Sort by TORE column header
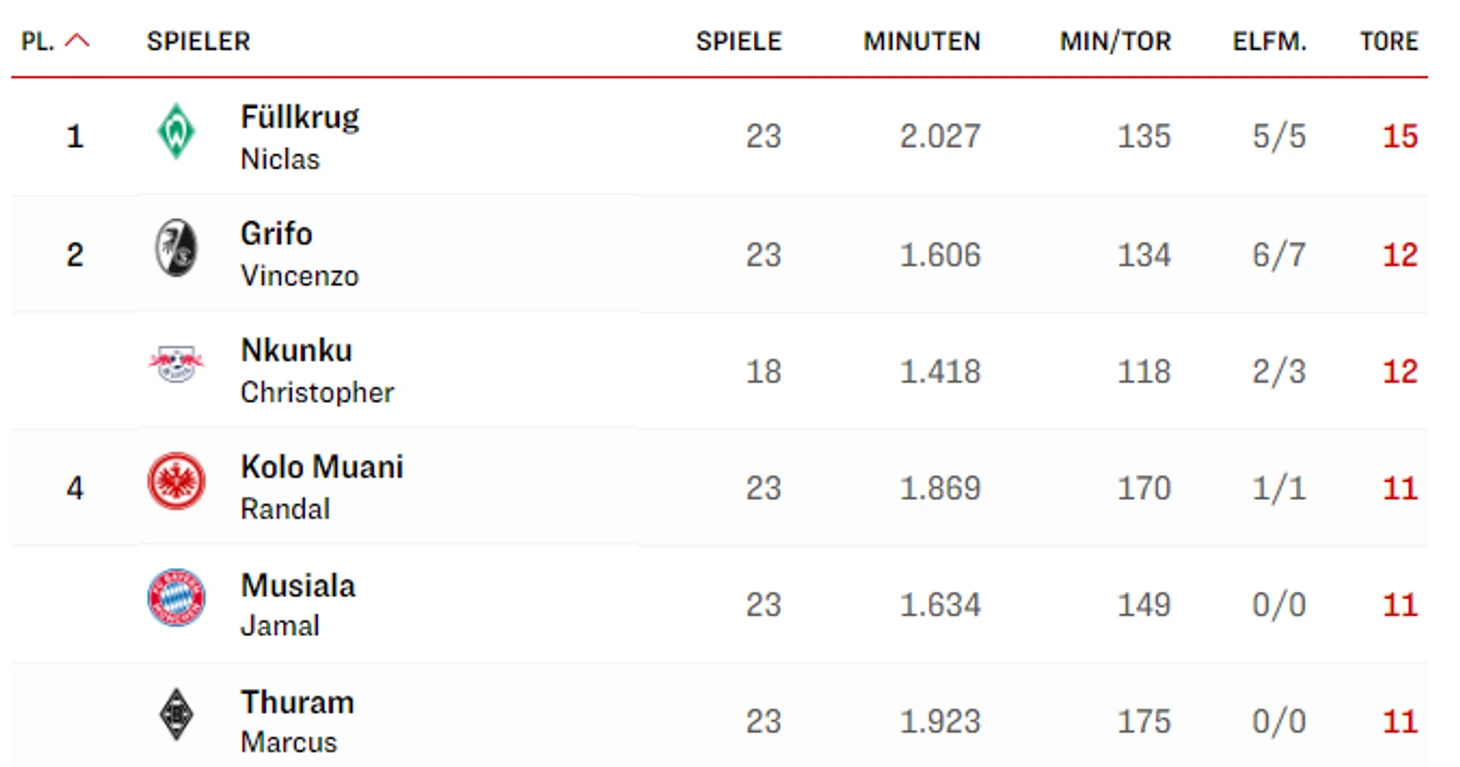This screenshot has width=1460, height=767. tap(1388, 42)
